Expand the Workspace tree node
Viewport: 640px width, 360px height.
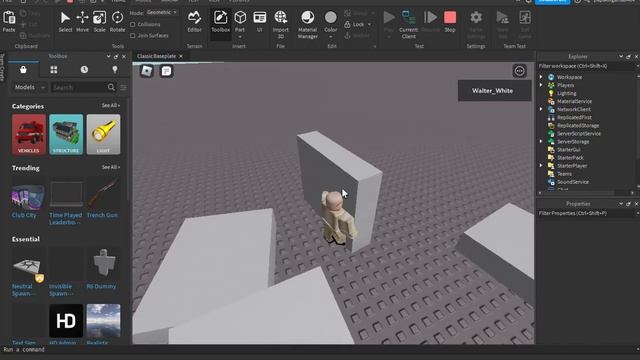click(541, 77)
